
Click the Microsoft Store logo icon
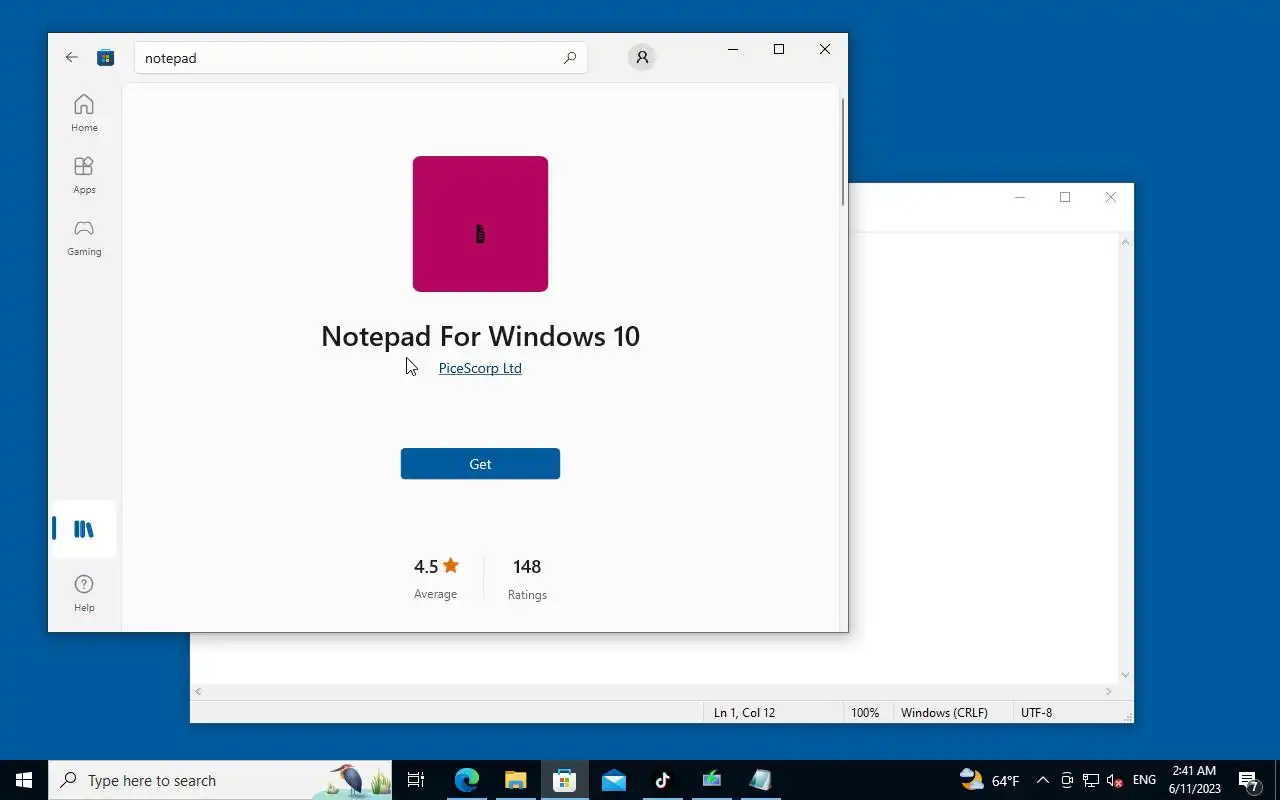105,58
